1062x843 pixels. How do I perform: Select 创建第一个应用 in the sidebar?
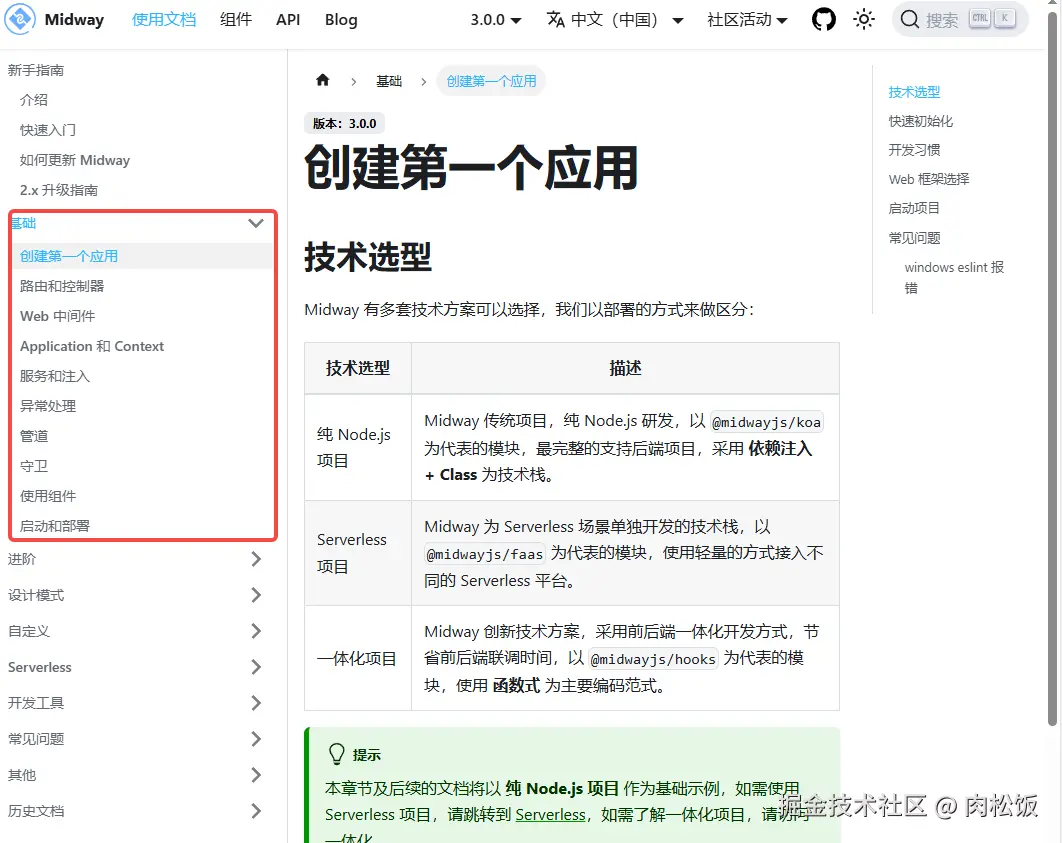68,256
